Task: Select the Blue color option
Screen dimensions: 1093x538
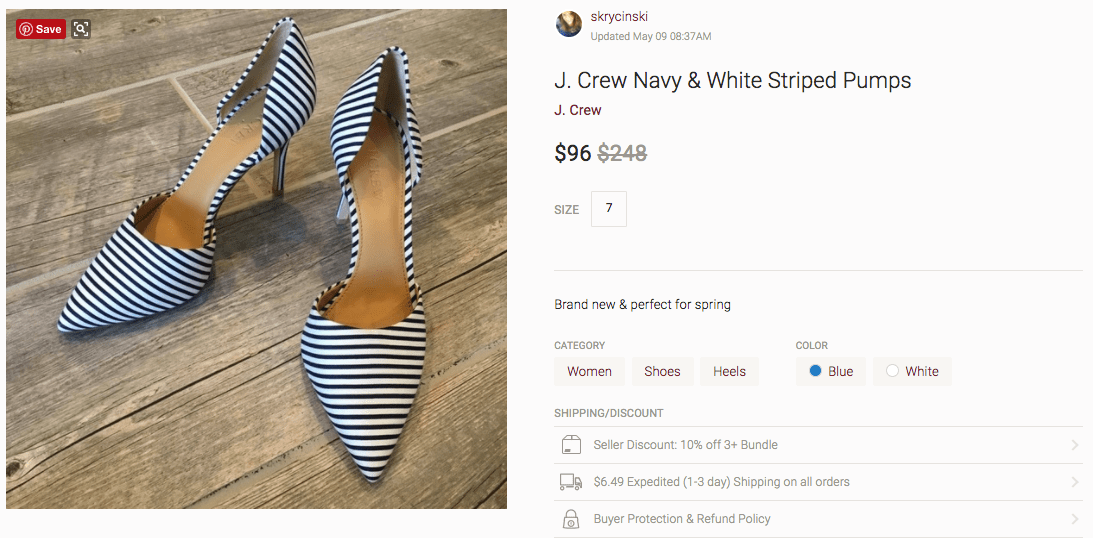Action: click(x=831, y=371)
